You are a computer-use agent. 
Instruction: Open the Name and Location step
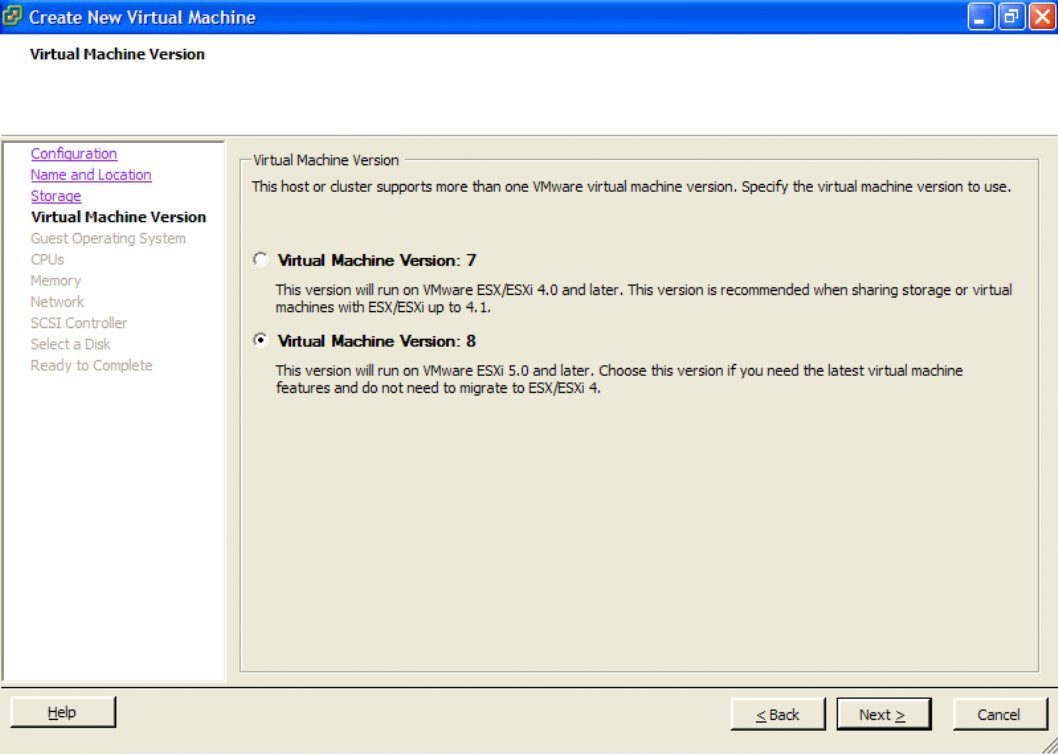tap(91, 175)
